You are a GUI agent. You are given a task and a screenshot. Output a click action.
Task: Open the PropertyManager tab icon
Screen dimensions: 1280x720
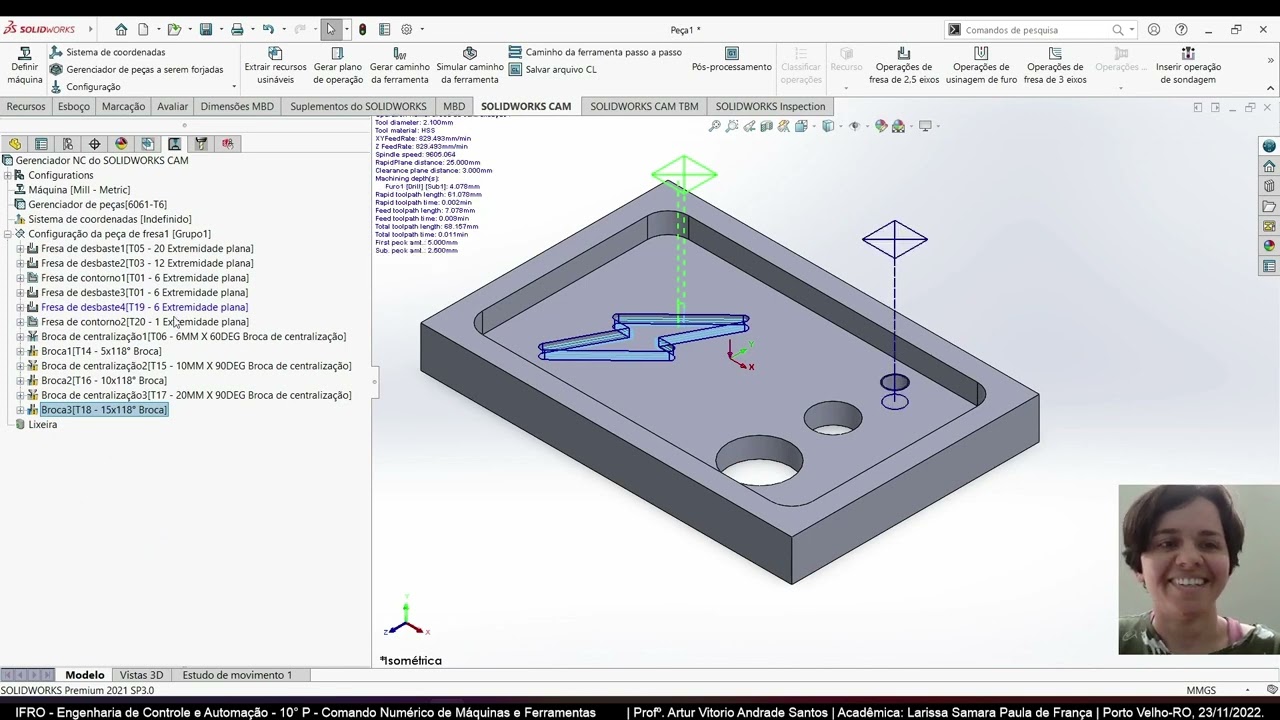point(41,144)
